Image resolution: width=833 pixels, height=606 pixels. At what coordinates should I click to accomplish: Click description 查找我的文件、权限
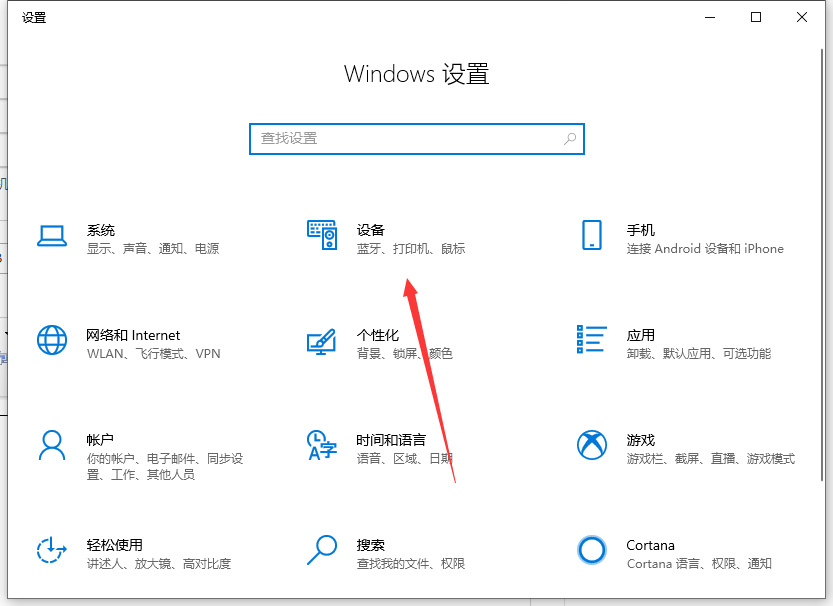coord(411,564)
